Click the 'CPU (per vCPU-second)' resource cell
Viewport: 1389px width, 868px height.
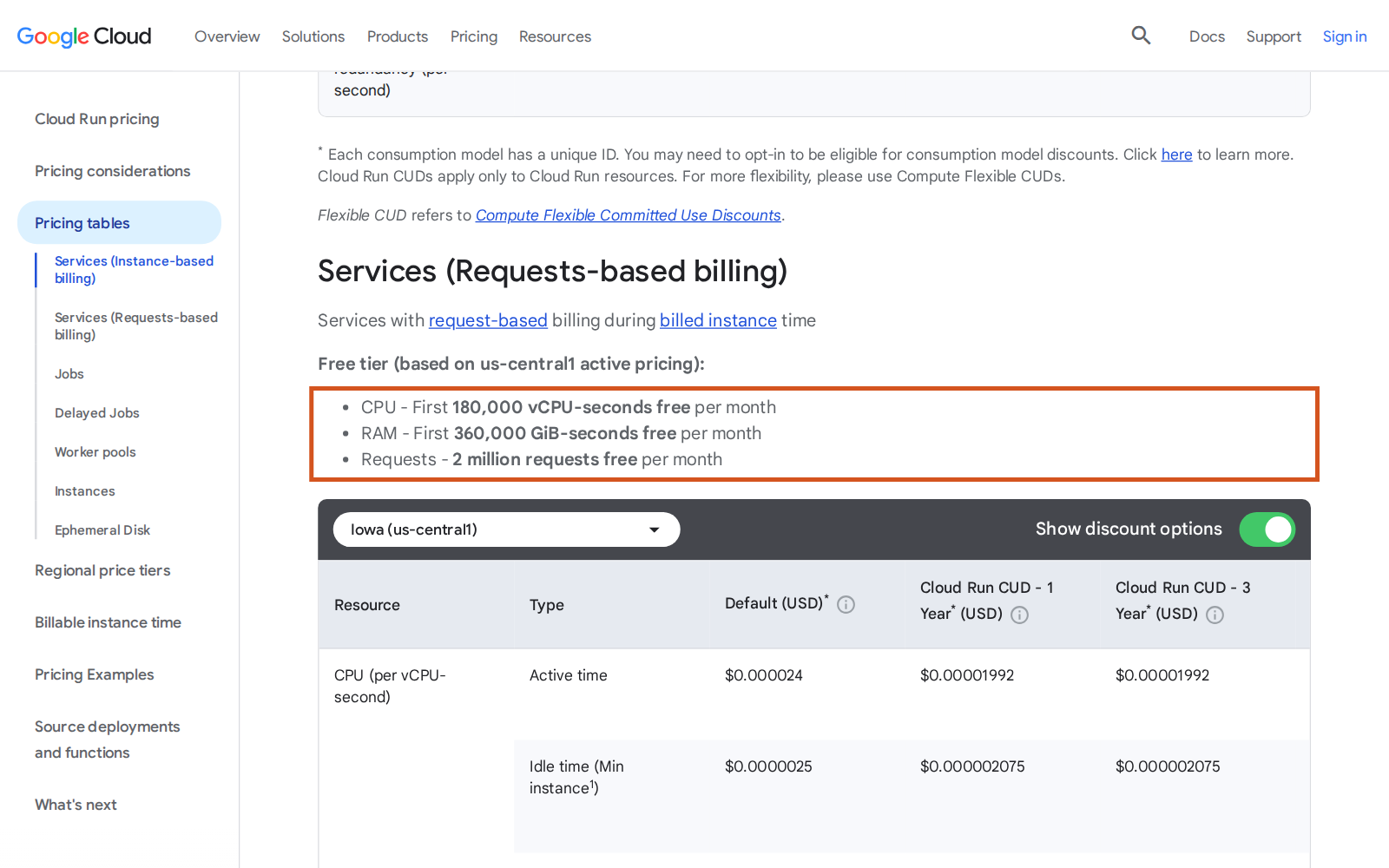point(390,686)
